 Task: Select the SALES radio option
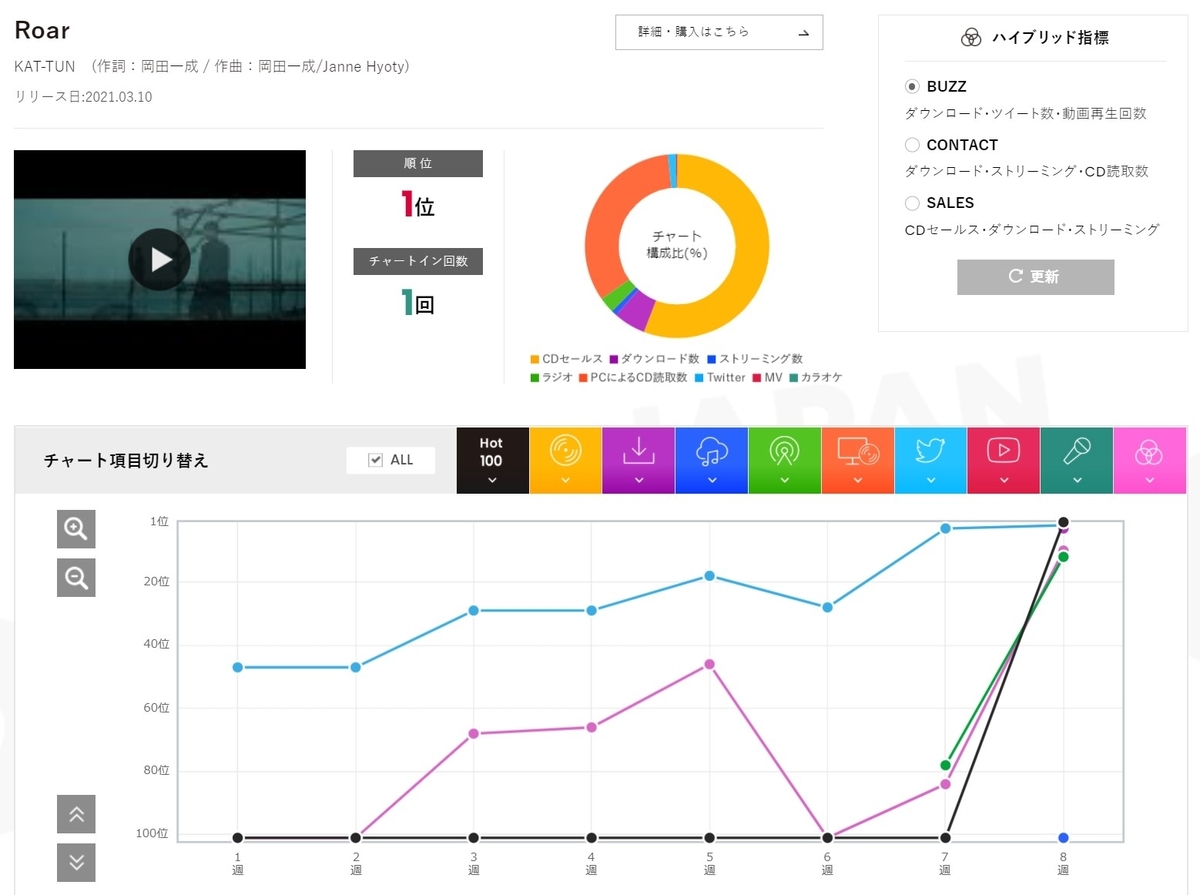click(912, 203)
